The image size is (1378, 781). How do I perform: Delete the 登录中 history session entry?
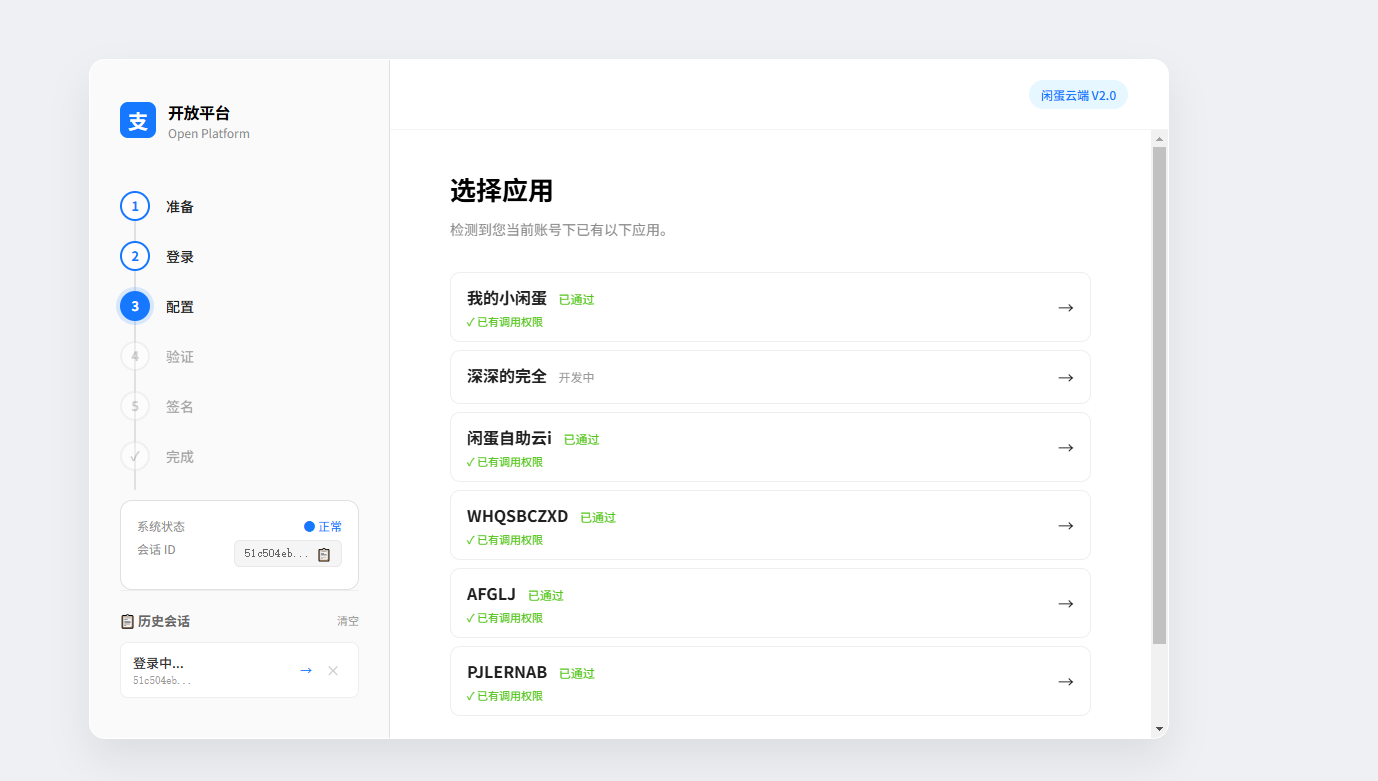(x=333, y=670)
